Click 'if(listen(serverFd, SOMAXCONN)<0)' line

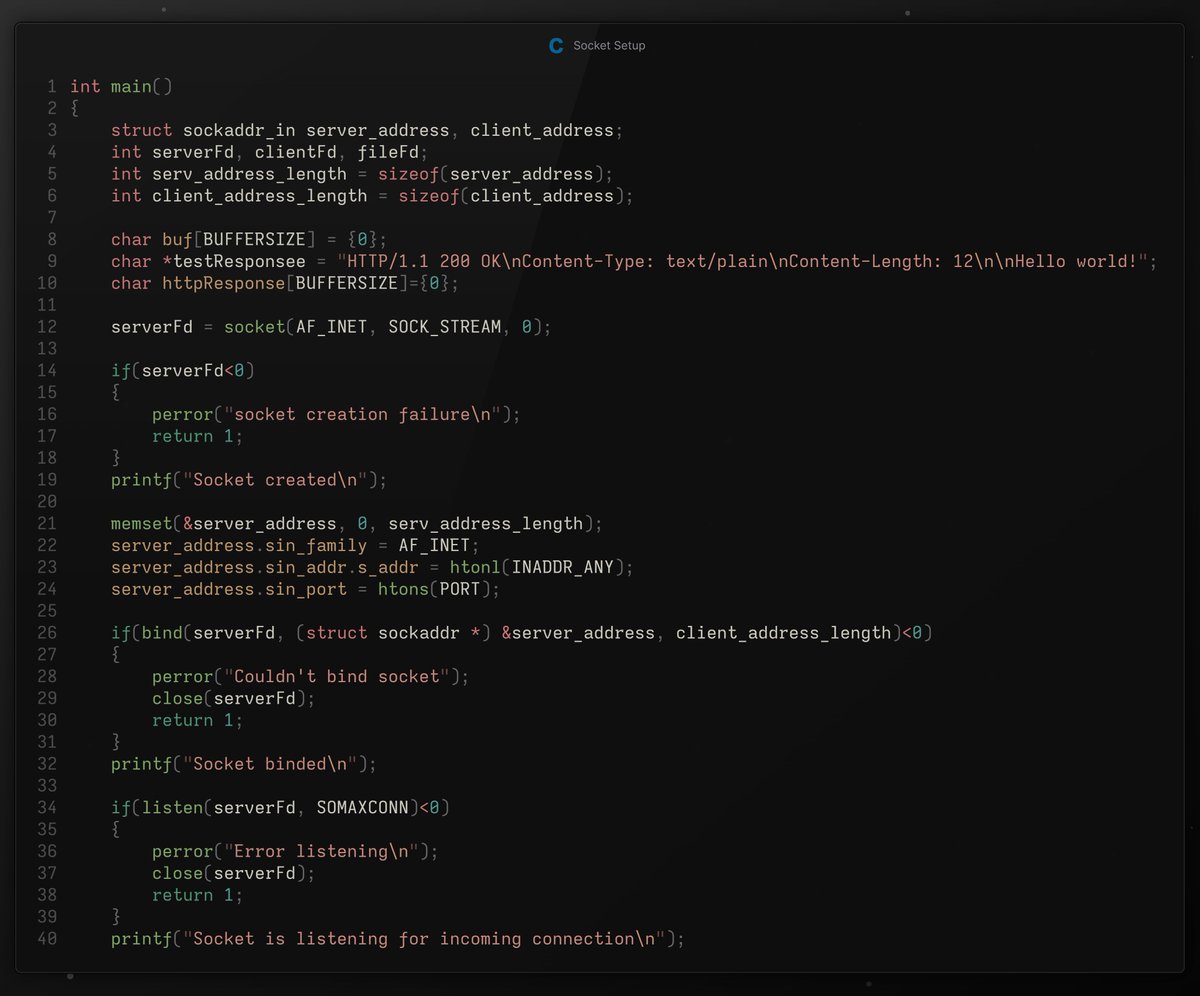(280, 808)
